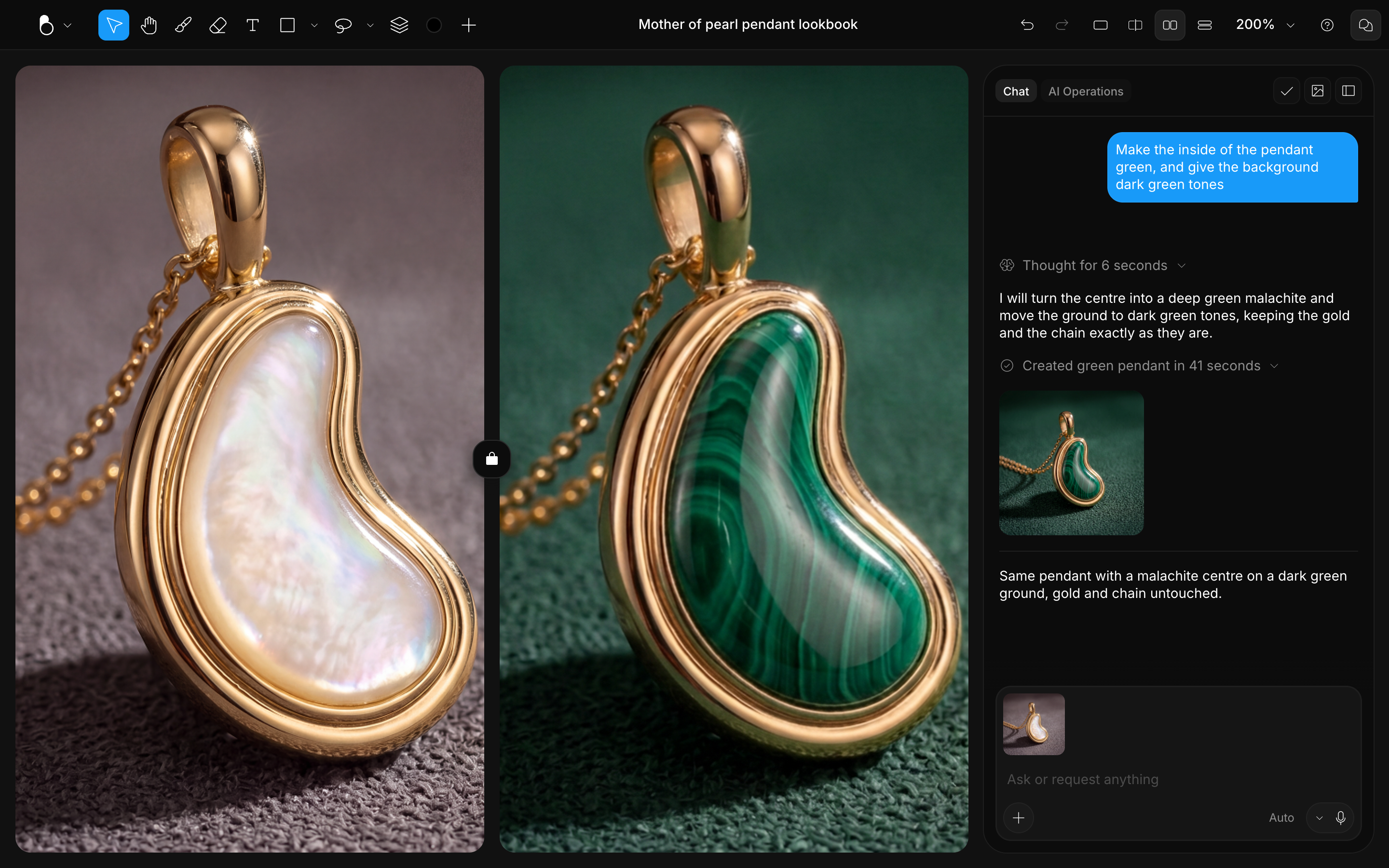1389x868 pixels.
Task: Click the image icon in chat header
Action: click(1318, 91)
